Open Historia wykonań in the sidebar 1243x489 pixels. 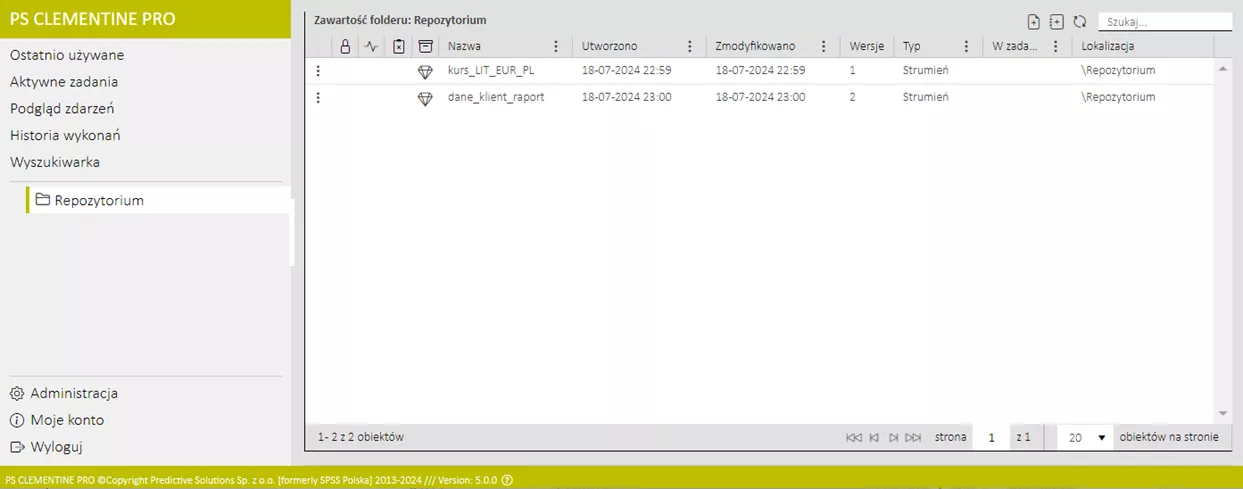coord(65,135)
